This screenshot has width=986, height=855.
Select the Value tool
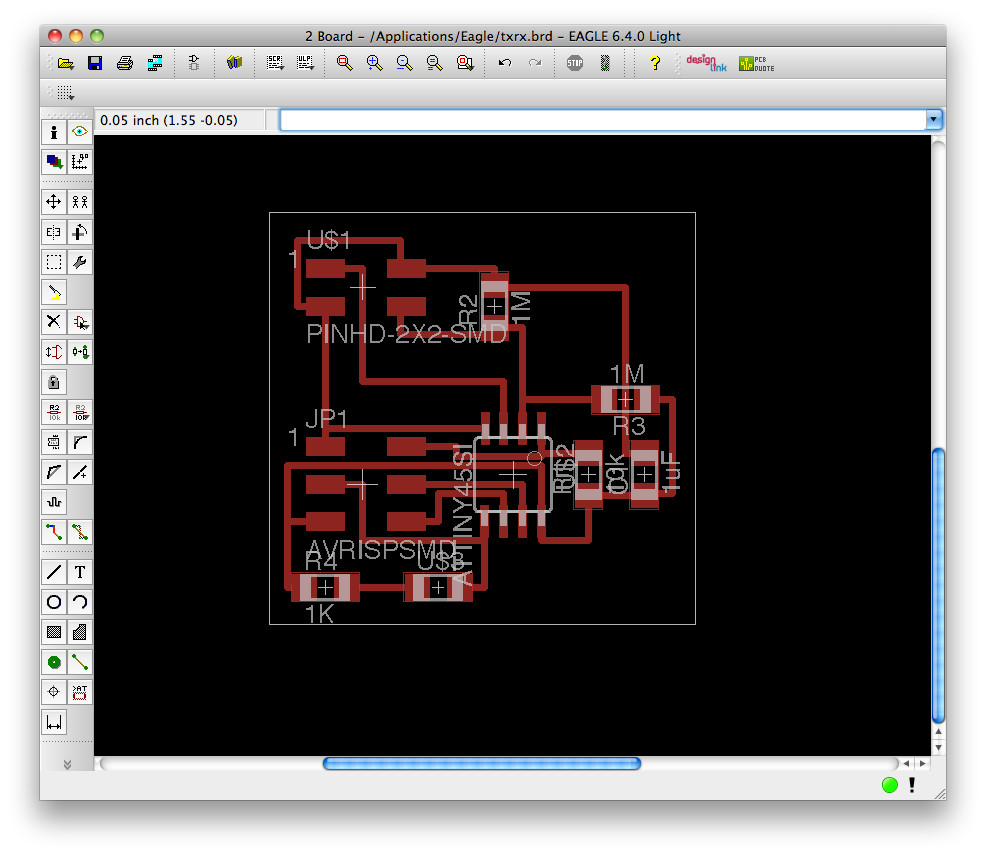tap(80, 412)
